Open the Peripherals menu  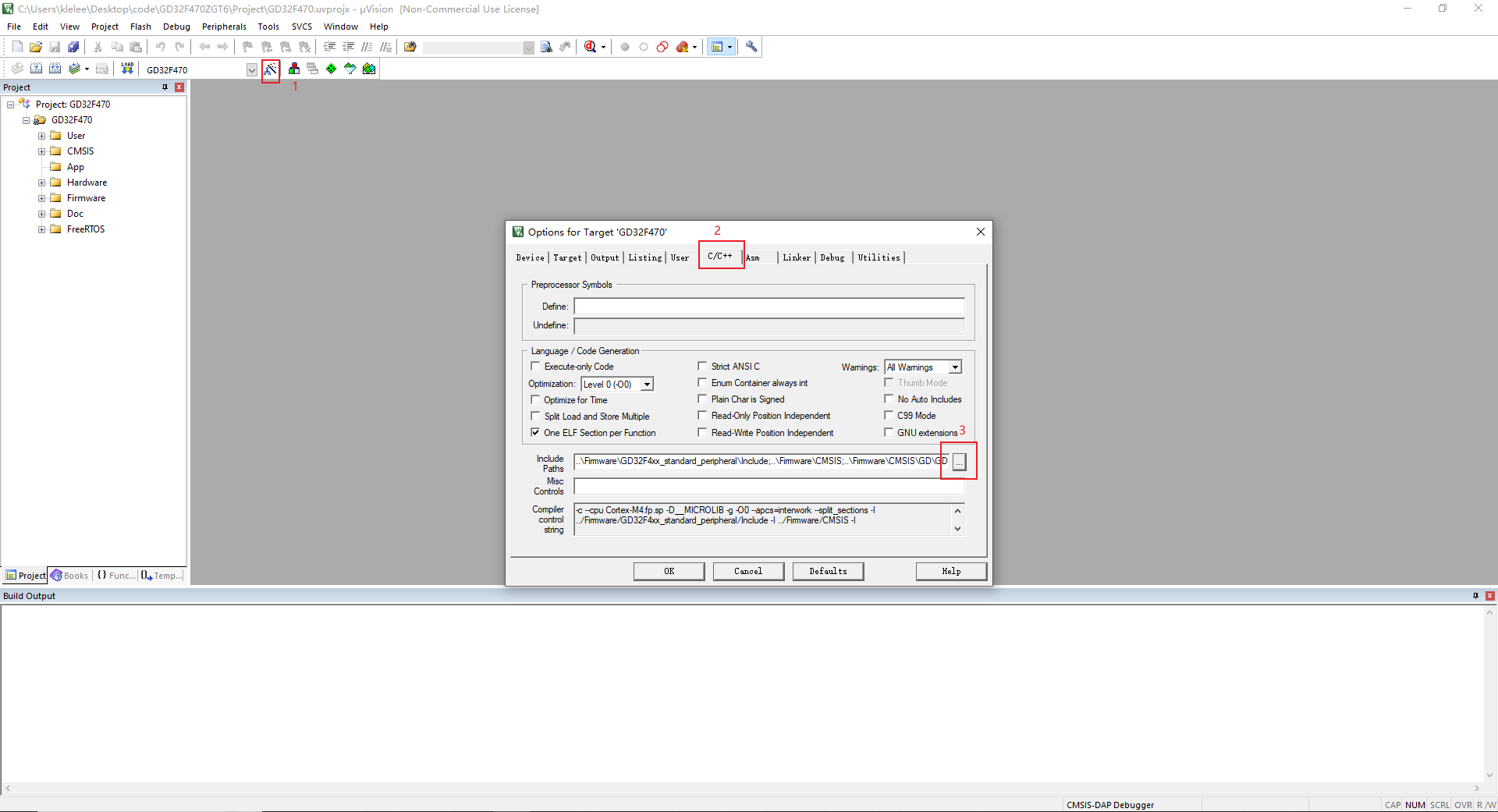click(224, 27)
